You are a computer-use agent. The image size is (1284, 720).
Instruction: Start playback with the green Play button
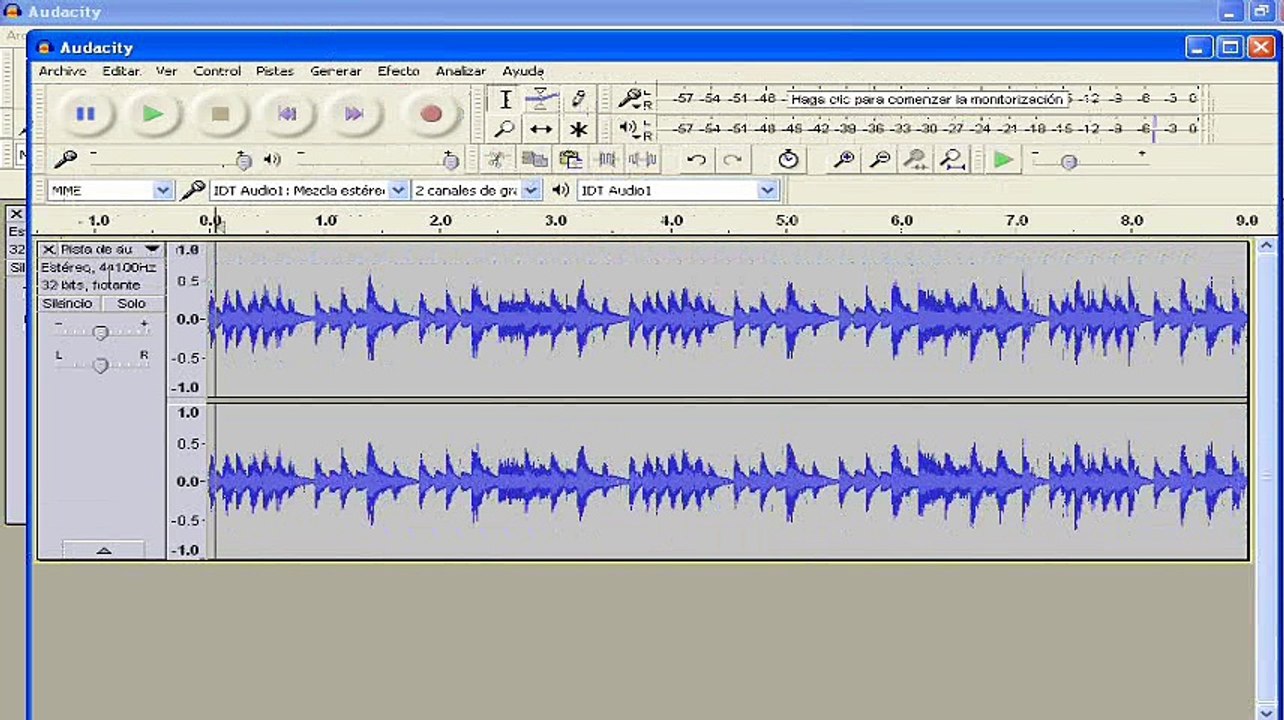click(153, 114)
